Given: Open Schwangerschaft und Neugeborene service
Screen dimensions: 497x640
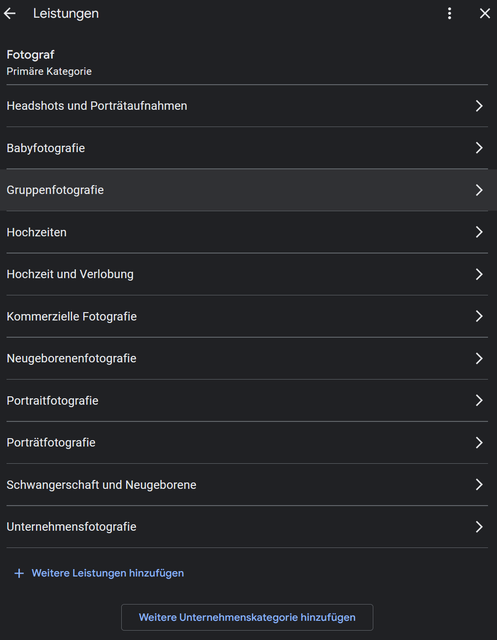Looking at the screenshot, I should [x=247, y=485].
